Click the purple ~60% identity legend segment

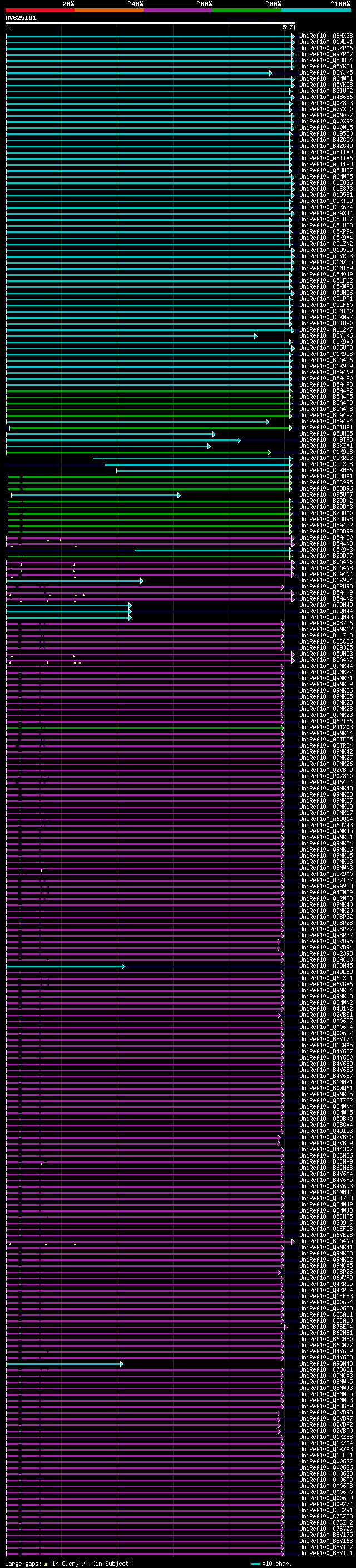click(x=177, y=10)
